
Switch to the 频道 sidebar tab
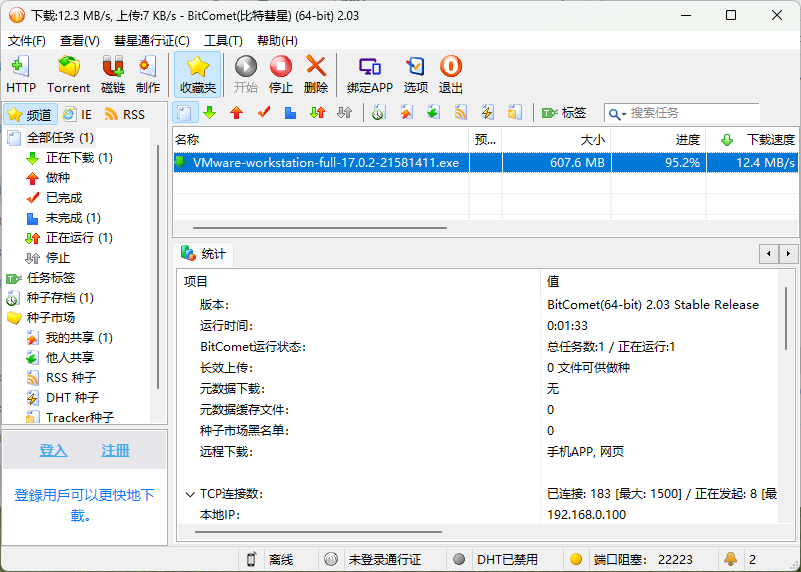click(30, 114)
